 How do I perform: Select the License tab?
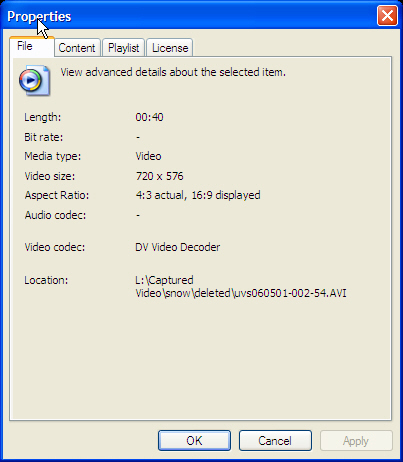tap(170, 48)
